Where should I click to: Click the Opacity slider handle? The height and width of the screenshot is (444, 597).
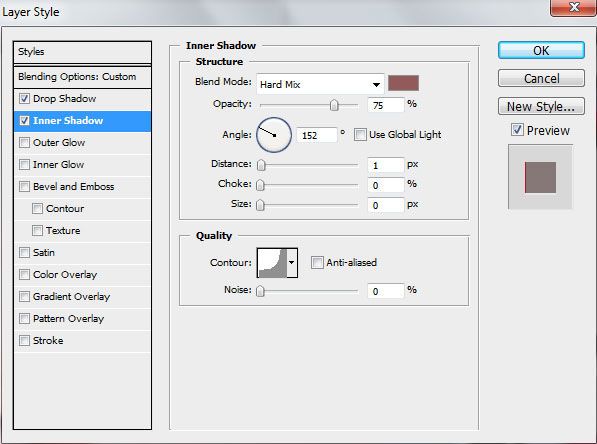pyautogui.click(x=334, y=105)
